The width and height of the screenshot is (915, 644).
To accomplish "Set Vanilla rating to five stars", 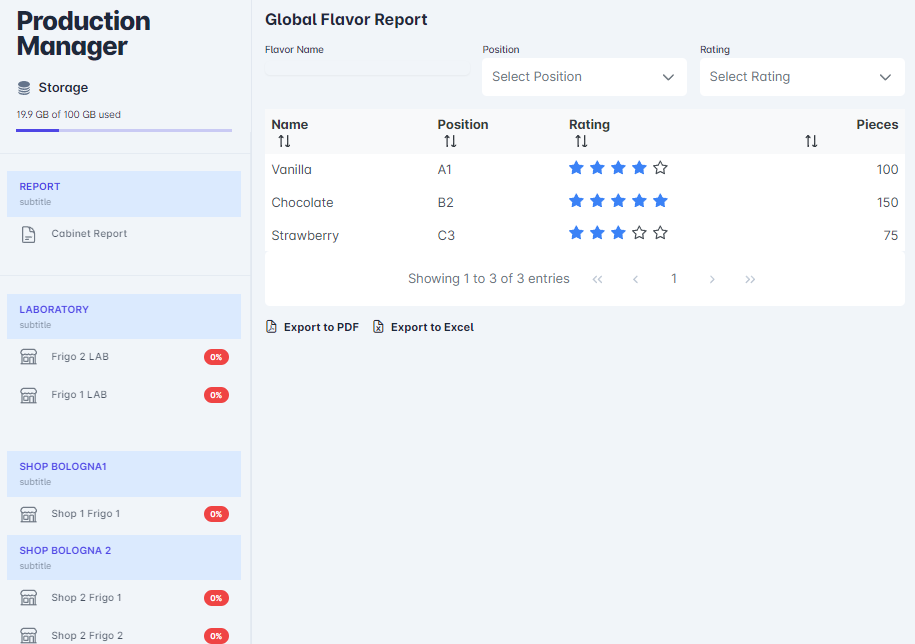I will click(660, 168).
